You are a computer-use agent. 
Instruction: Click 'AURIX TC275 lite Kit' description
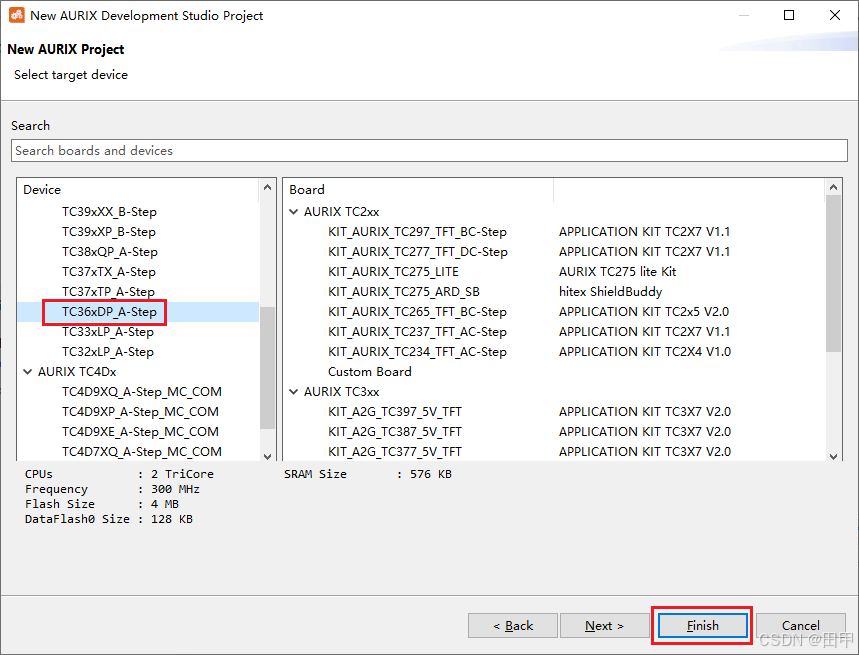click(617, 272)
